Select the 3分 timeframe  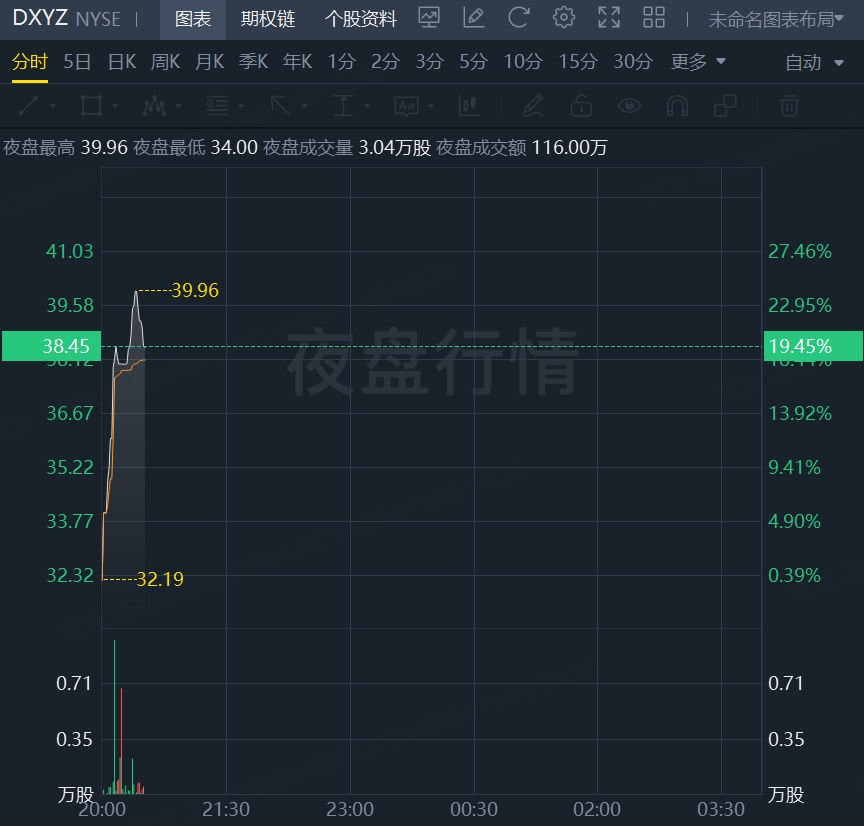pos(429,61)
